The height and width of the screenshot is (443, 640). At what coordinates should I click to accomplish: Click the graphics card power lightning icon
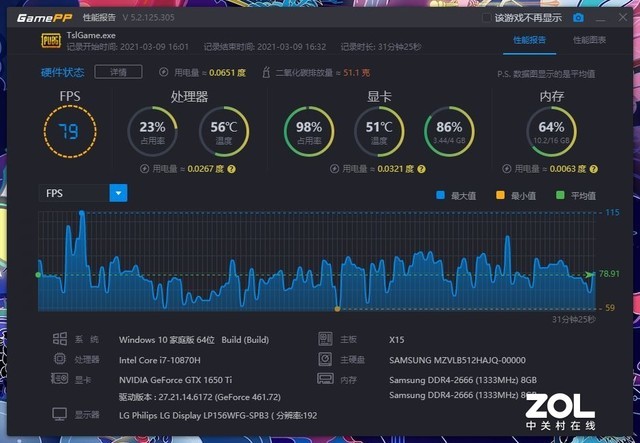coord(334,169)
